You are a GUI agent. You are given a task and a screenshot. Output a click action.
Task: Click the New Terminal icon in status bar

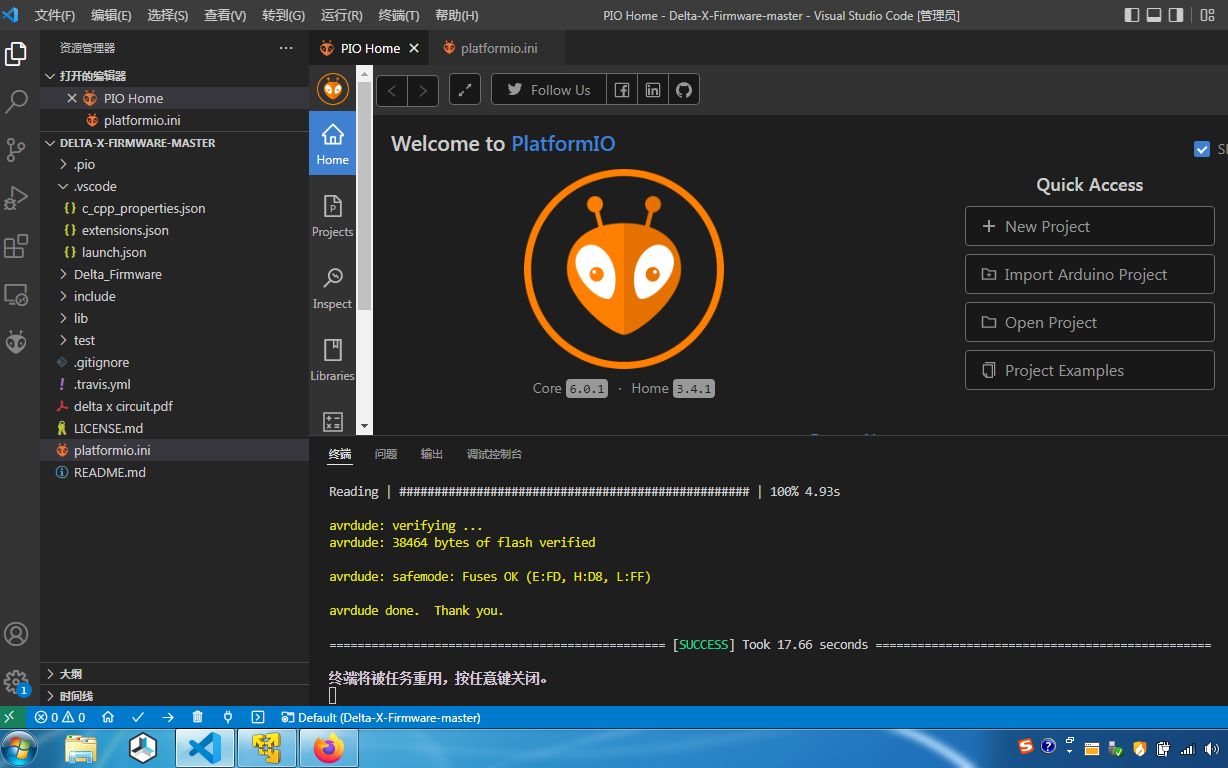[x=258, y=717]
